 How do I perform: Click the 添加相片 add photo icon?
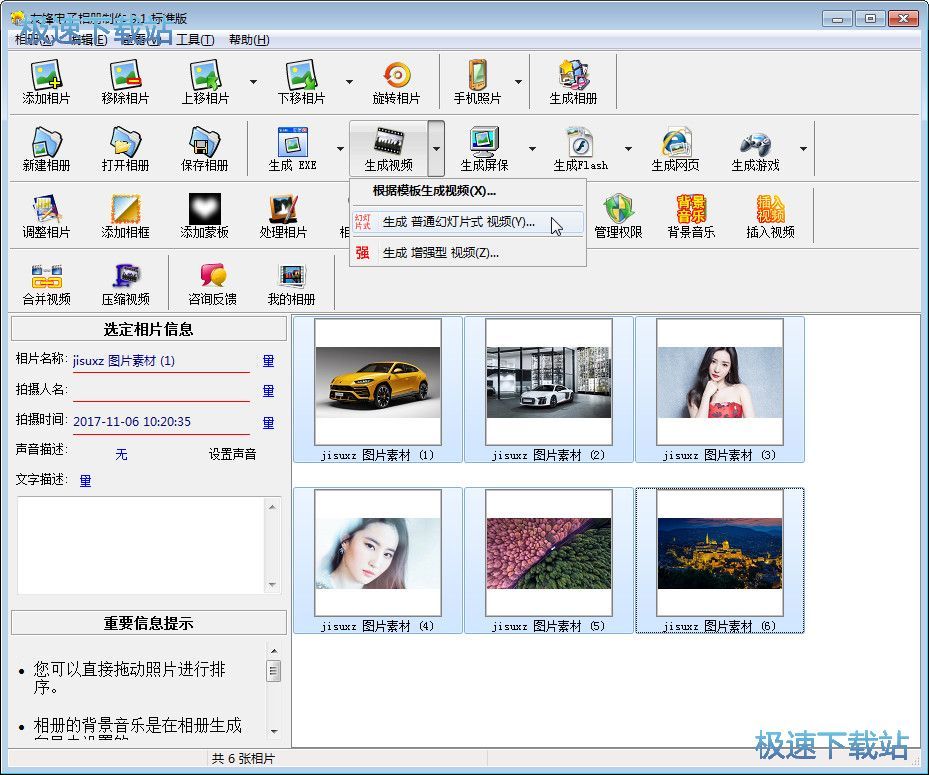[46, 82]
